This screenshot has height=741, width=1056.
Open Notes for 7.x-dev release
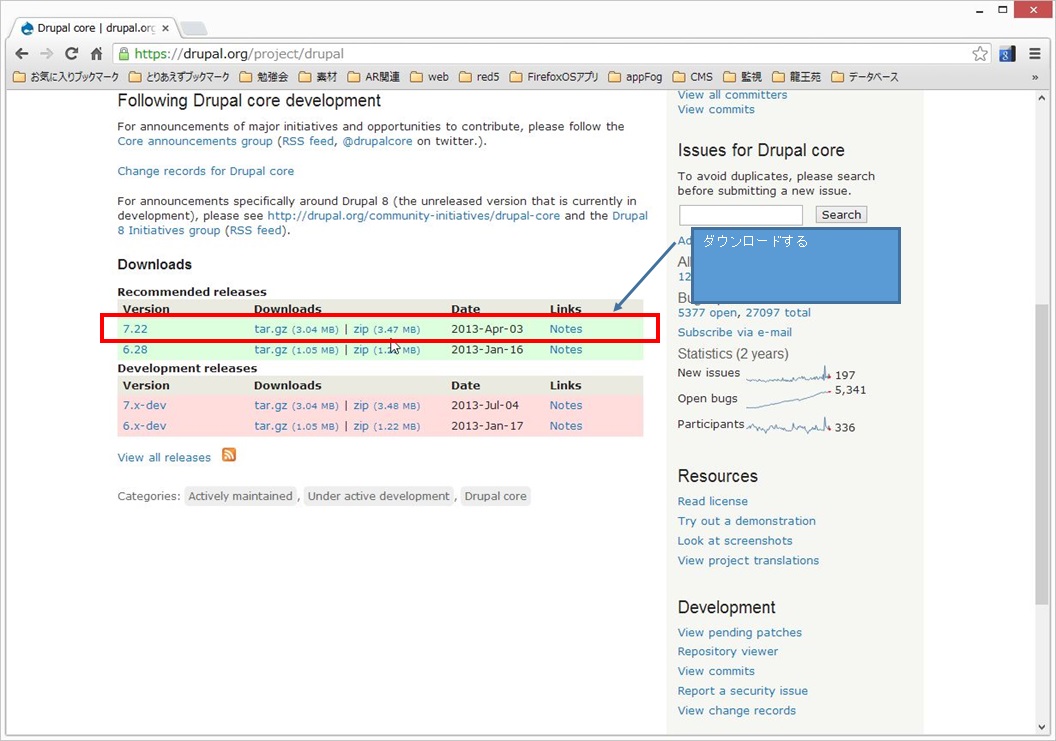point(566,406)
